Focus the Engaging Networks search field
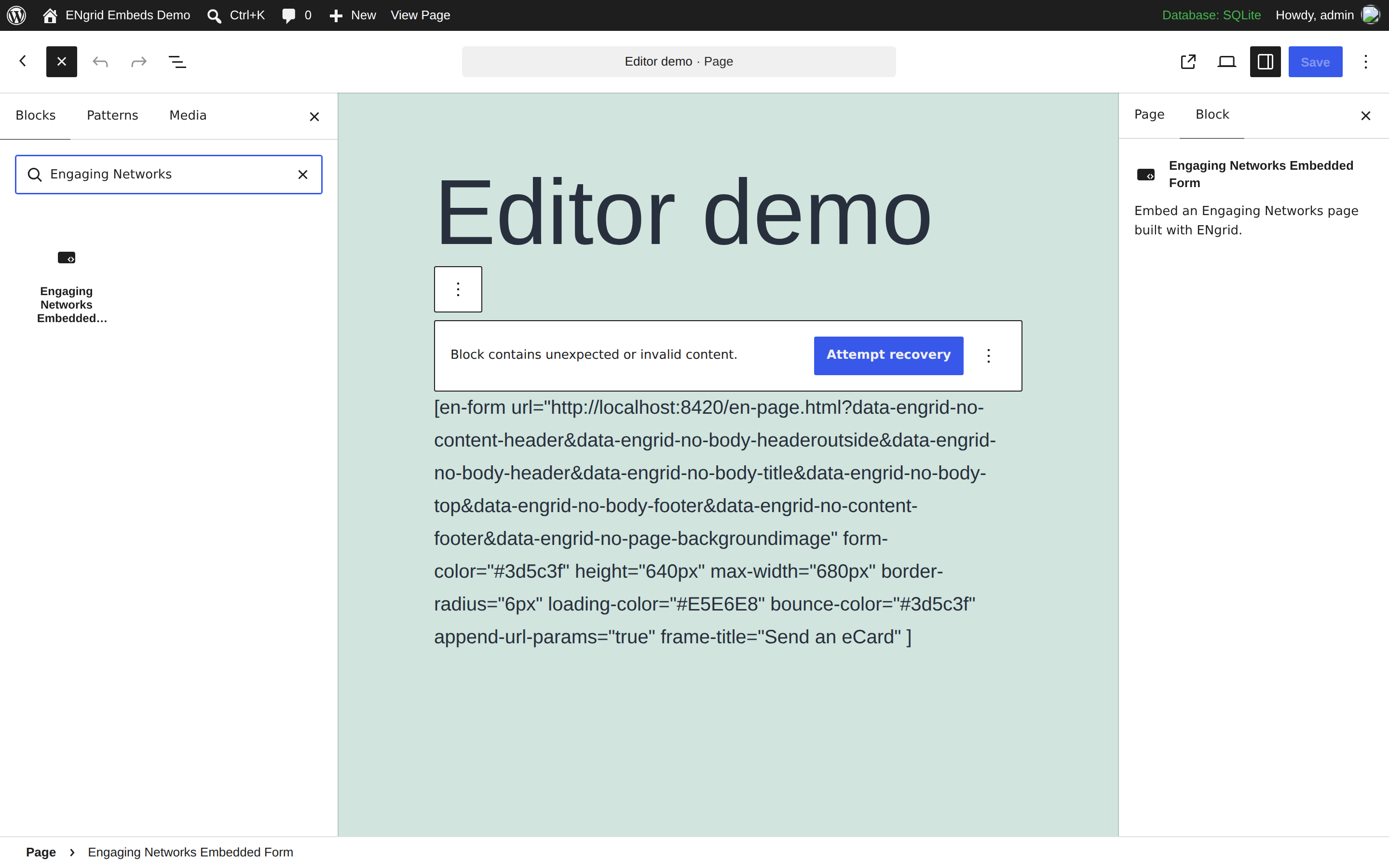Screen dimensions: 1389x868 click(169, 175)
